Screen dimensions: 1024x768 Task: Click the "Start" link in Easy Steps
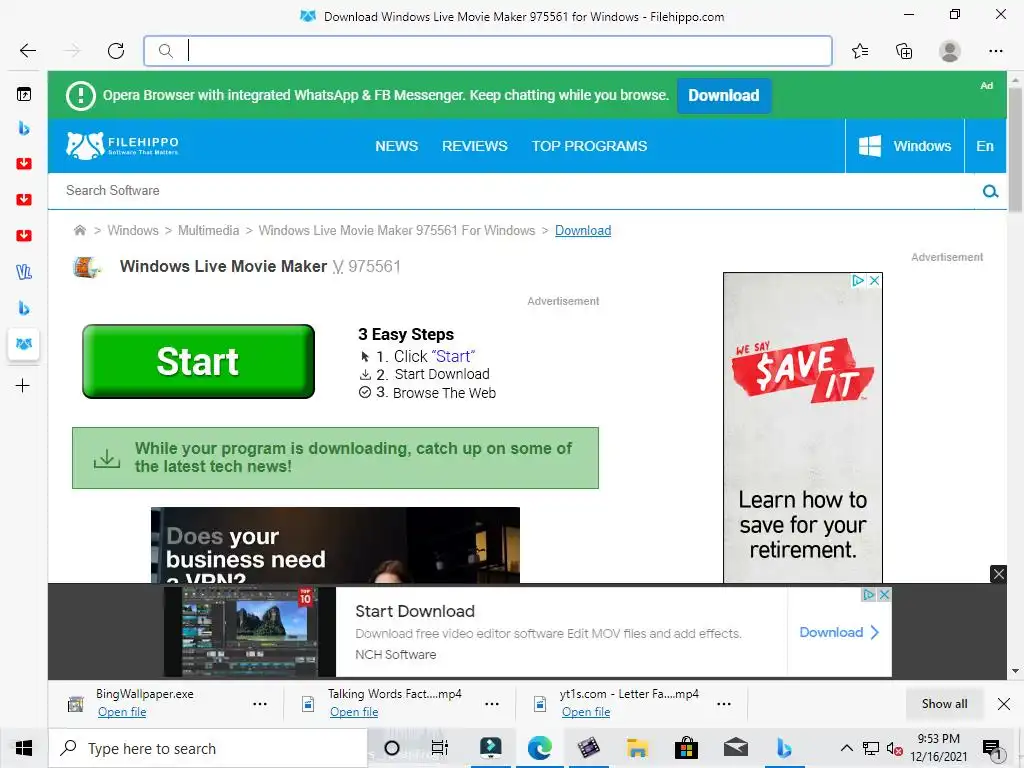click(453, 356)
